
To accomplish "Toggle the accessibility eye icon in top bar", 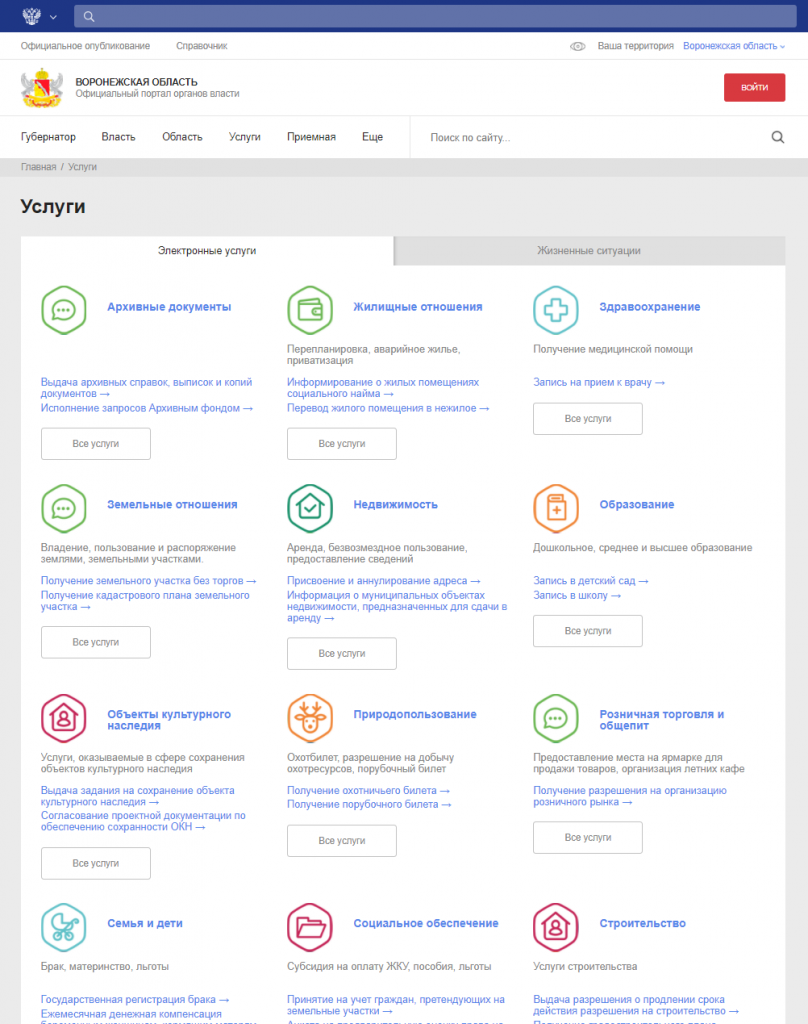I will [577, 46].
